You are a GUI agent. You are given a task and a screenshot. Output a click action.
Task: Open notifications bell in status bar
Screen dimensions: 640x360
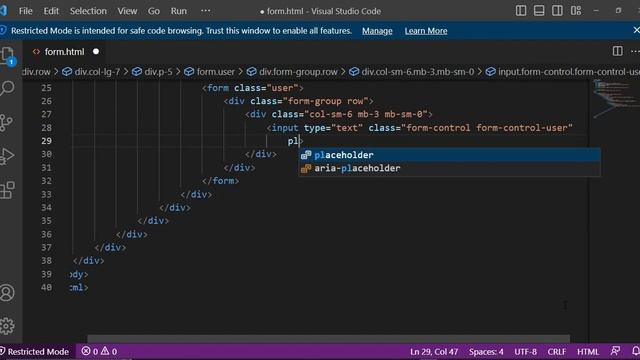(x=635, y=351)
